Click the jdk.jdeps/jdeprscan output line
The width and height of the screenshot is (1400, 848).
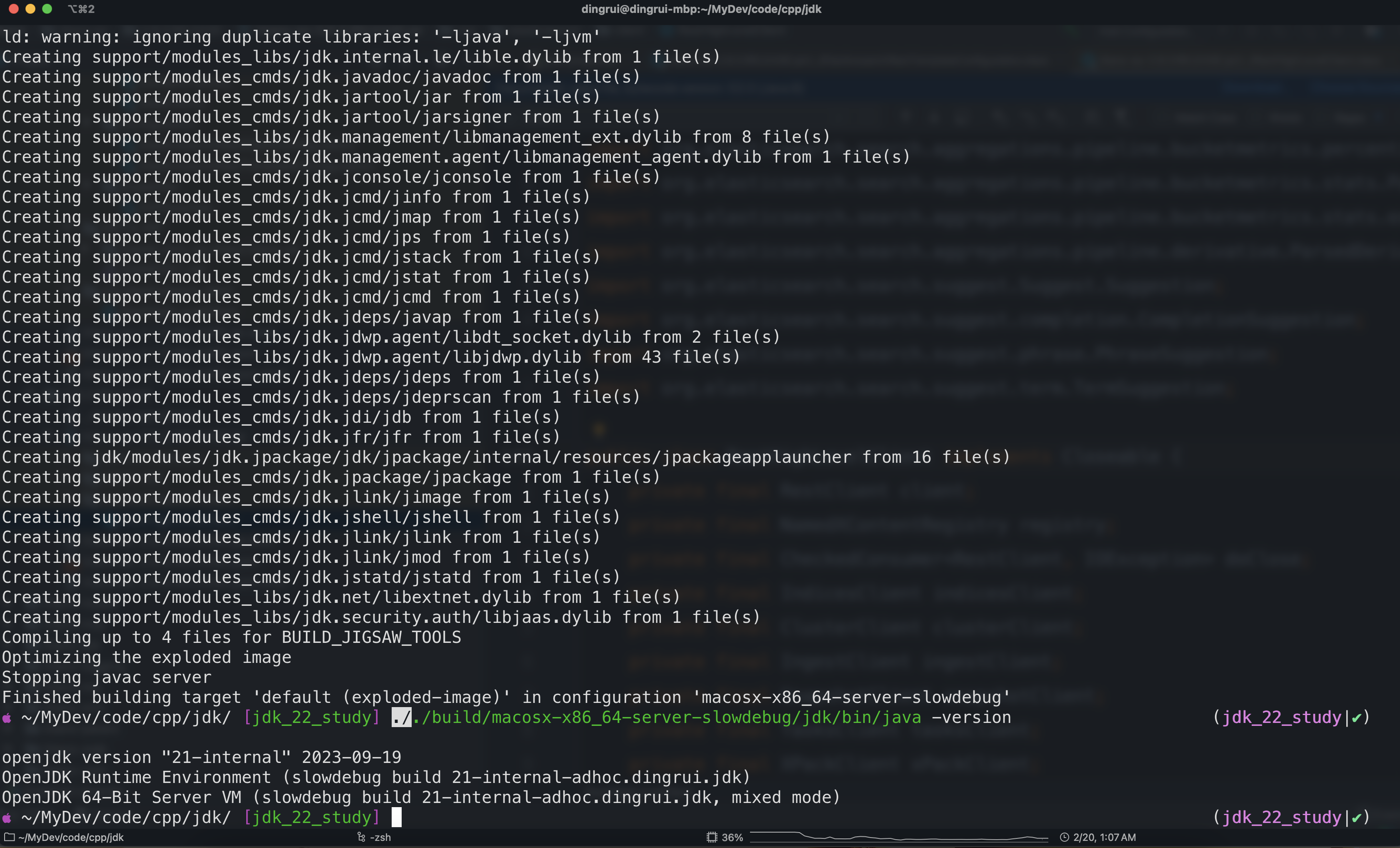pyautogui.click(x=321, y=397)
